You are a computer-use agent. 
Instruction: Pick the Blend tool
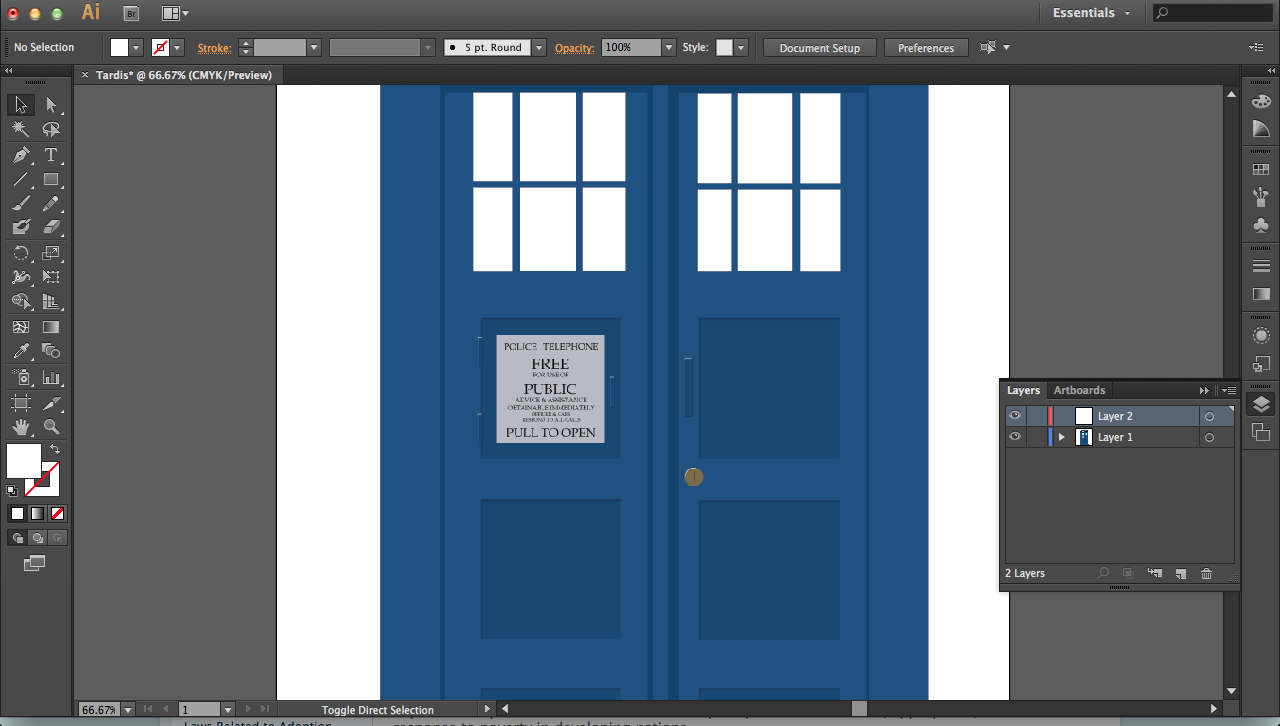tap(51, 352)
